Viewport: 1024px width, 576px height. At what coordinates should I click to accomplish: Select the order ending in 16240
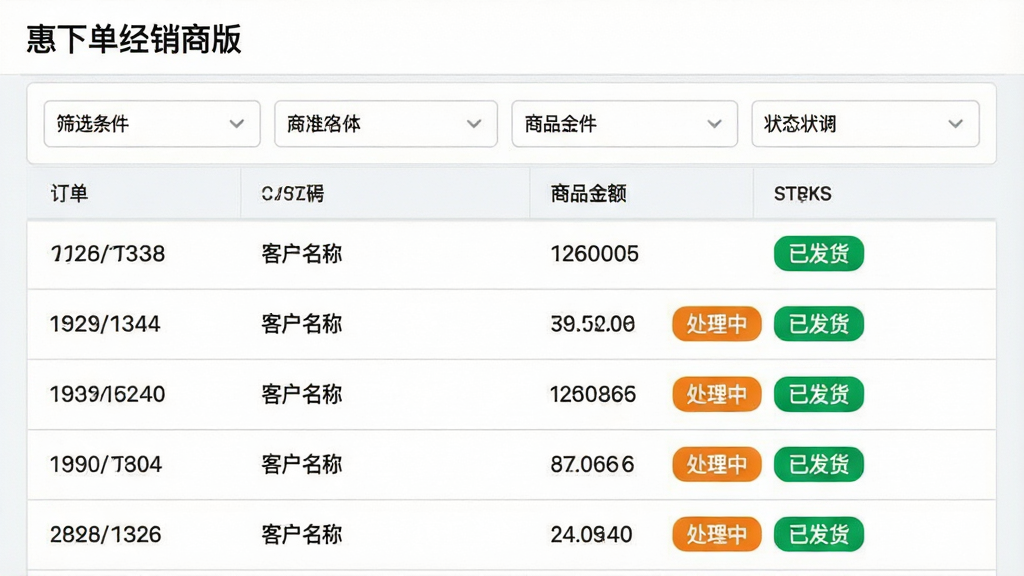[x=108, y=394]
